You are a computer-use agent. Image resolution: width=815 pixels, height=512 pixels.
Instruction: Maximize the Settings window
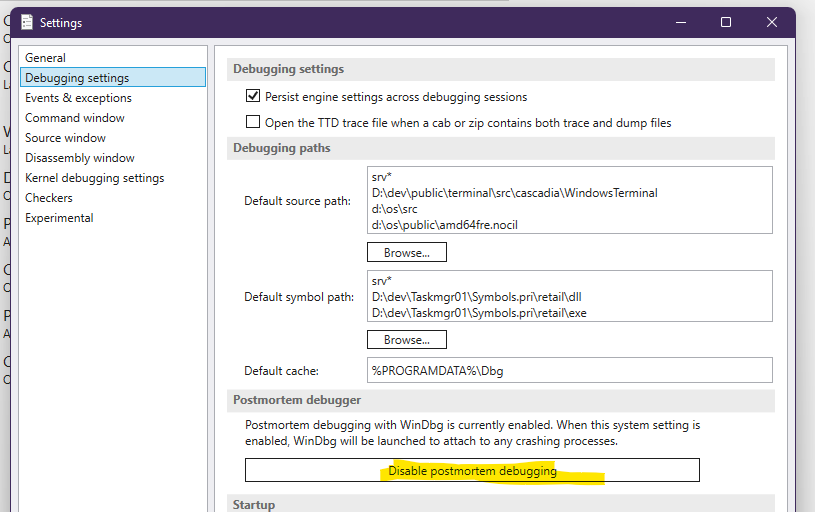click(726, 22)
